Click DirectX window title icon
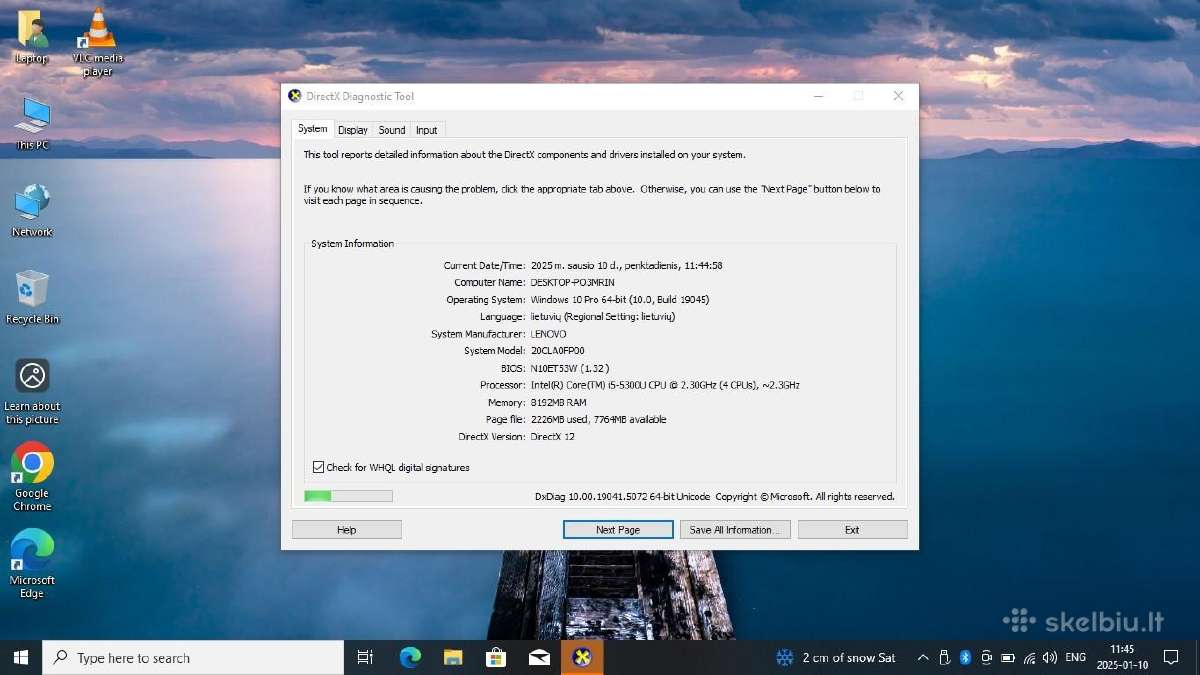Image resolution: width=1200 pixels, height=675 pixels. [x=295, y=96]
